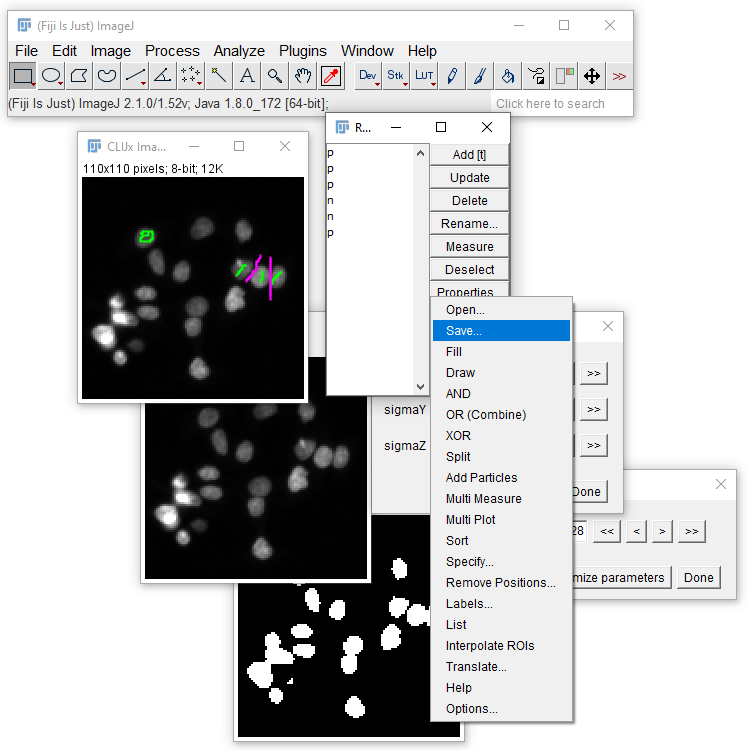Choose Save... in the popup menu

[501, 331]
